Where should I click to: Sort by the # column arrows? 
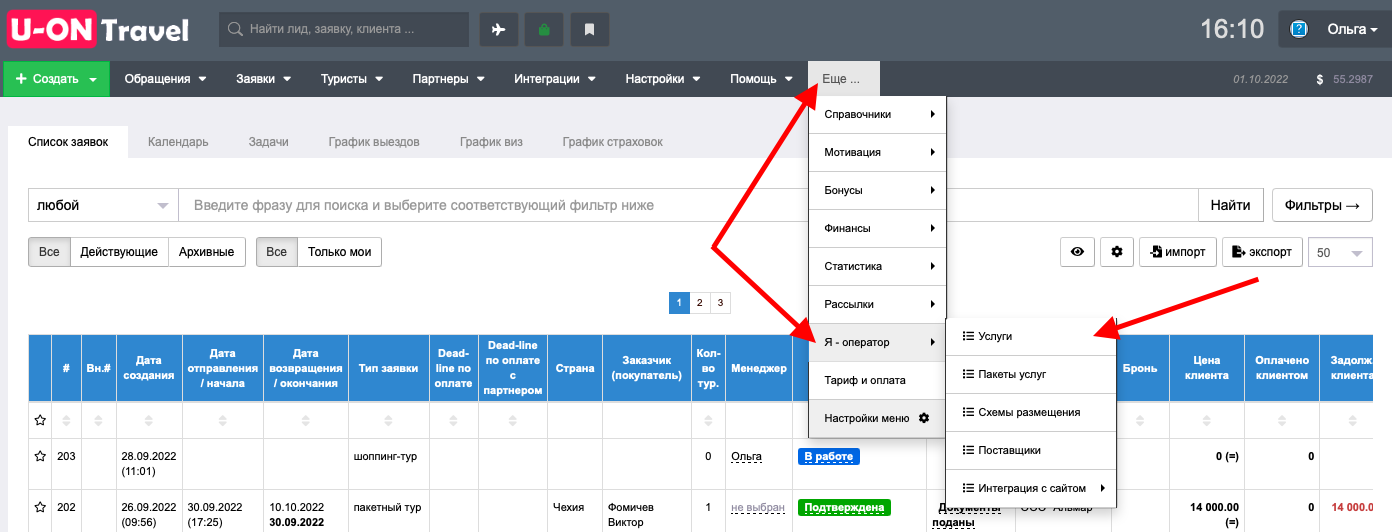pos(66,420)
